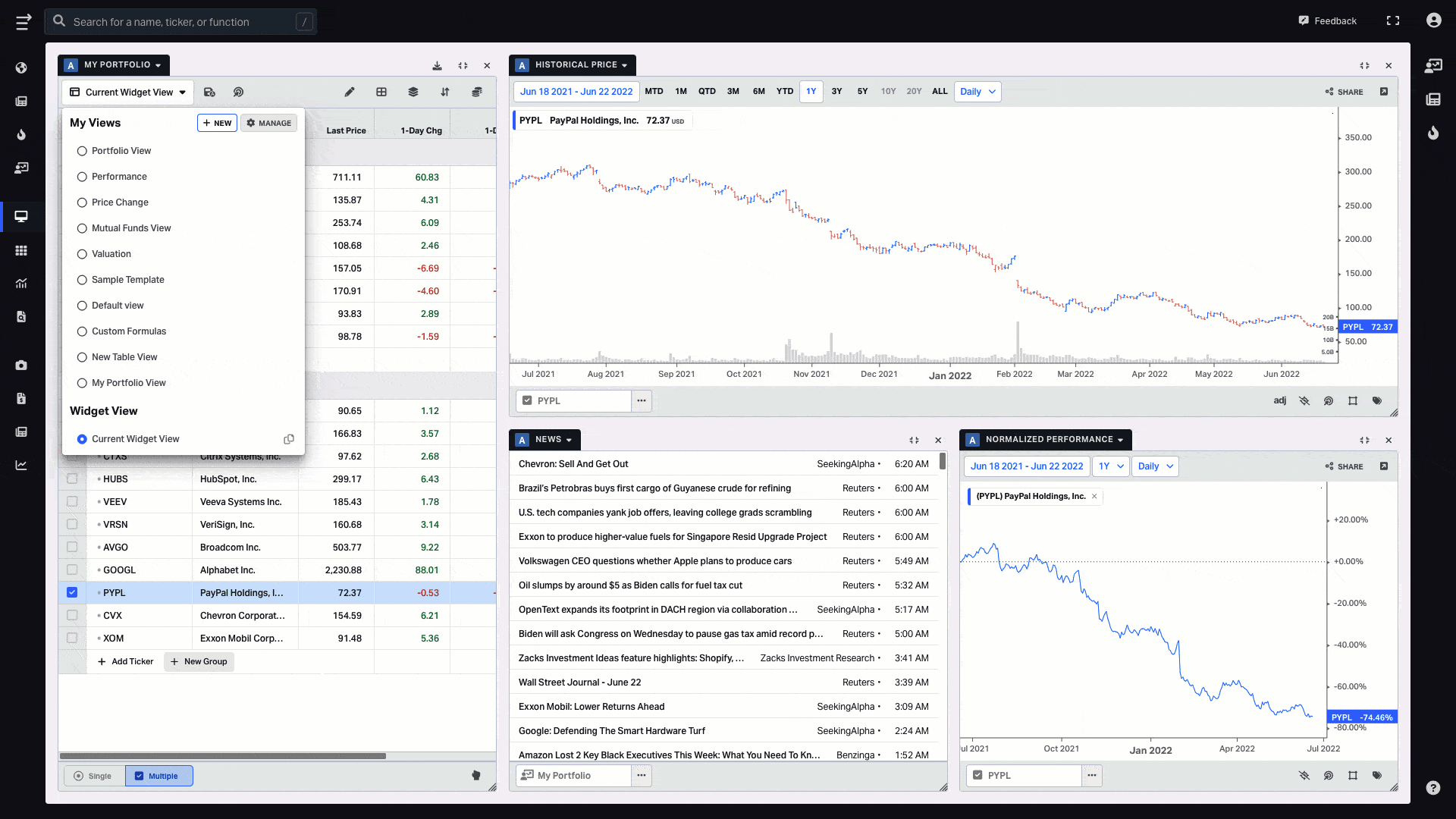Check the GOOGL row checkbox
1456x819 pixels.
coord(72,570)
